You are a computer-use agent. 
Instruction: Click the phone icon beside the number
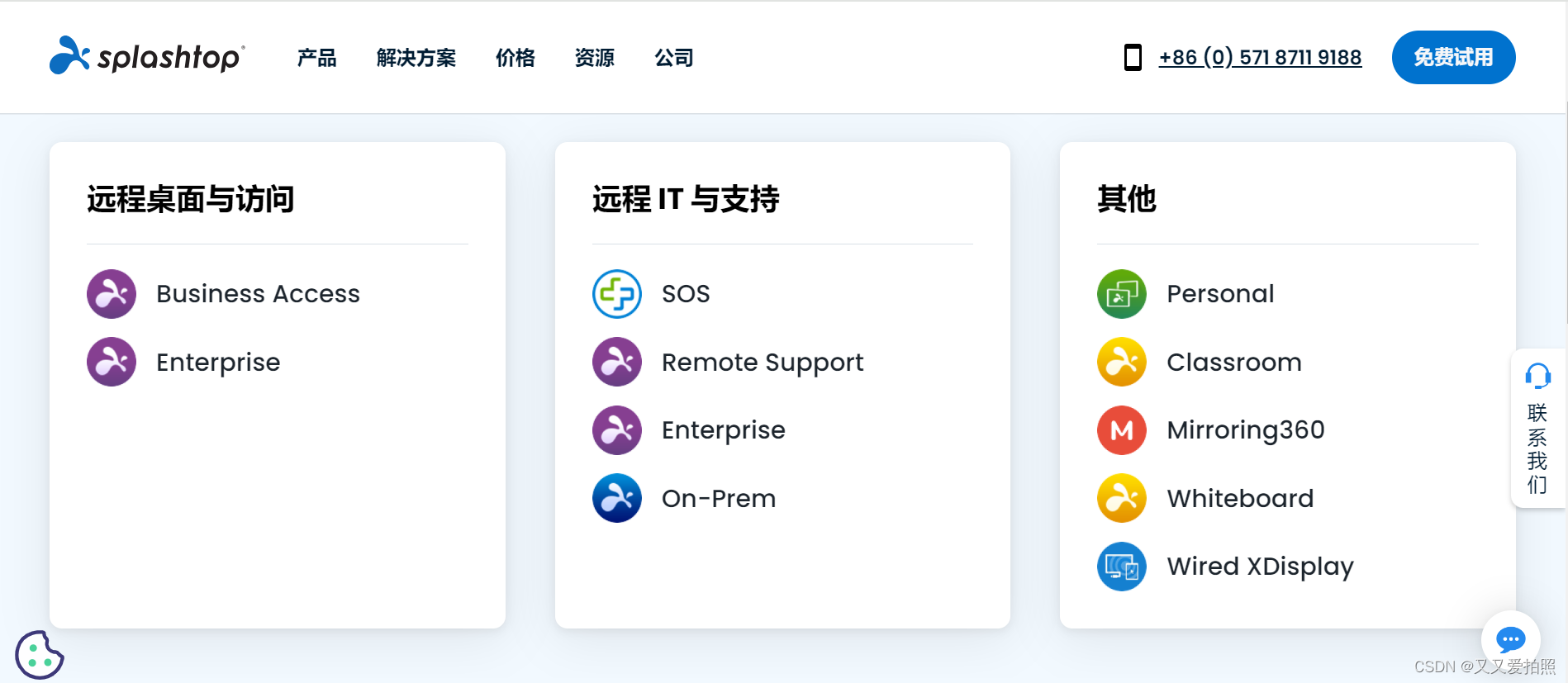click(1133, 58)
